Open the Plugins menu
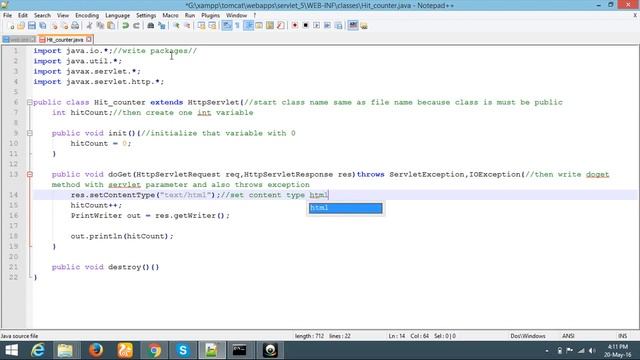This screenshot has height=360, width=640. tap(211, 16)
